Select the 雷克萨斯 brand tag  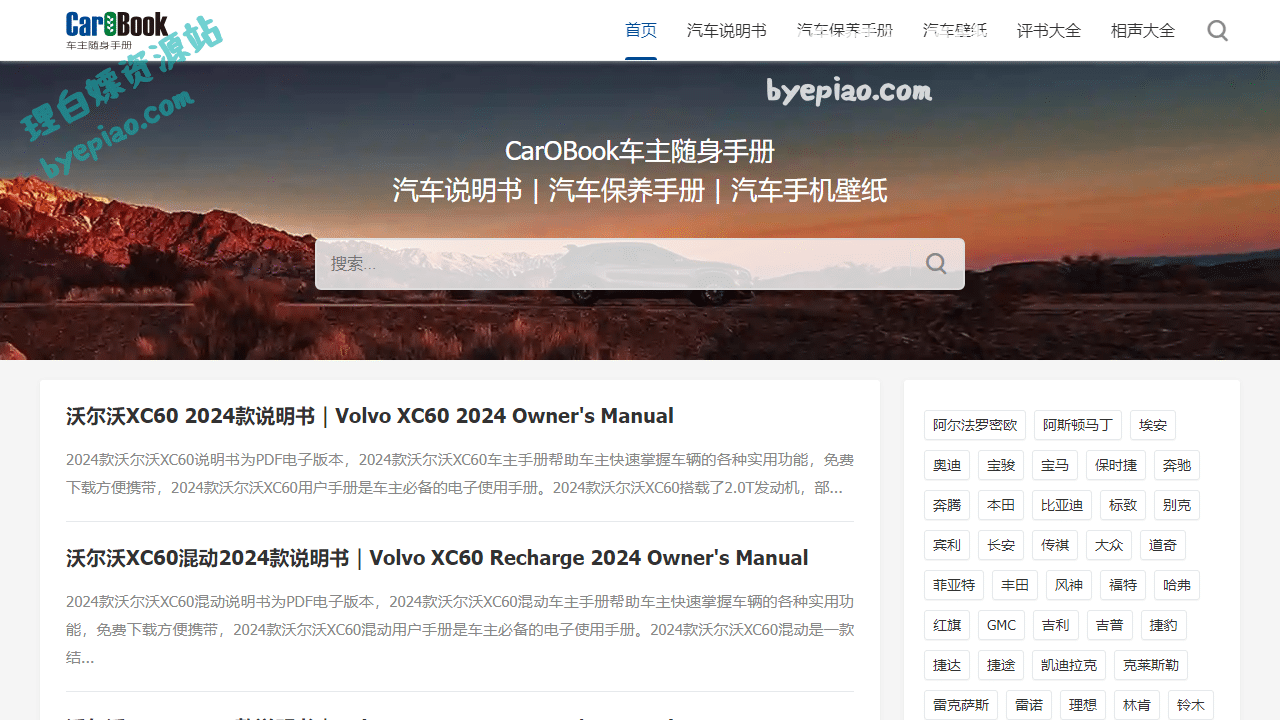coord(961,705)
